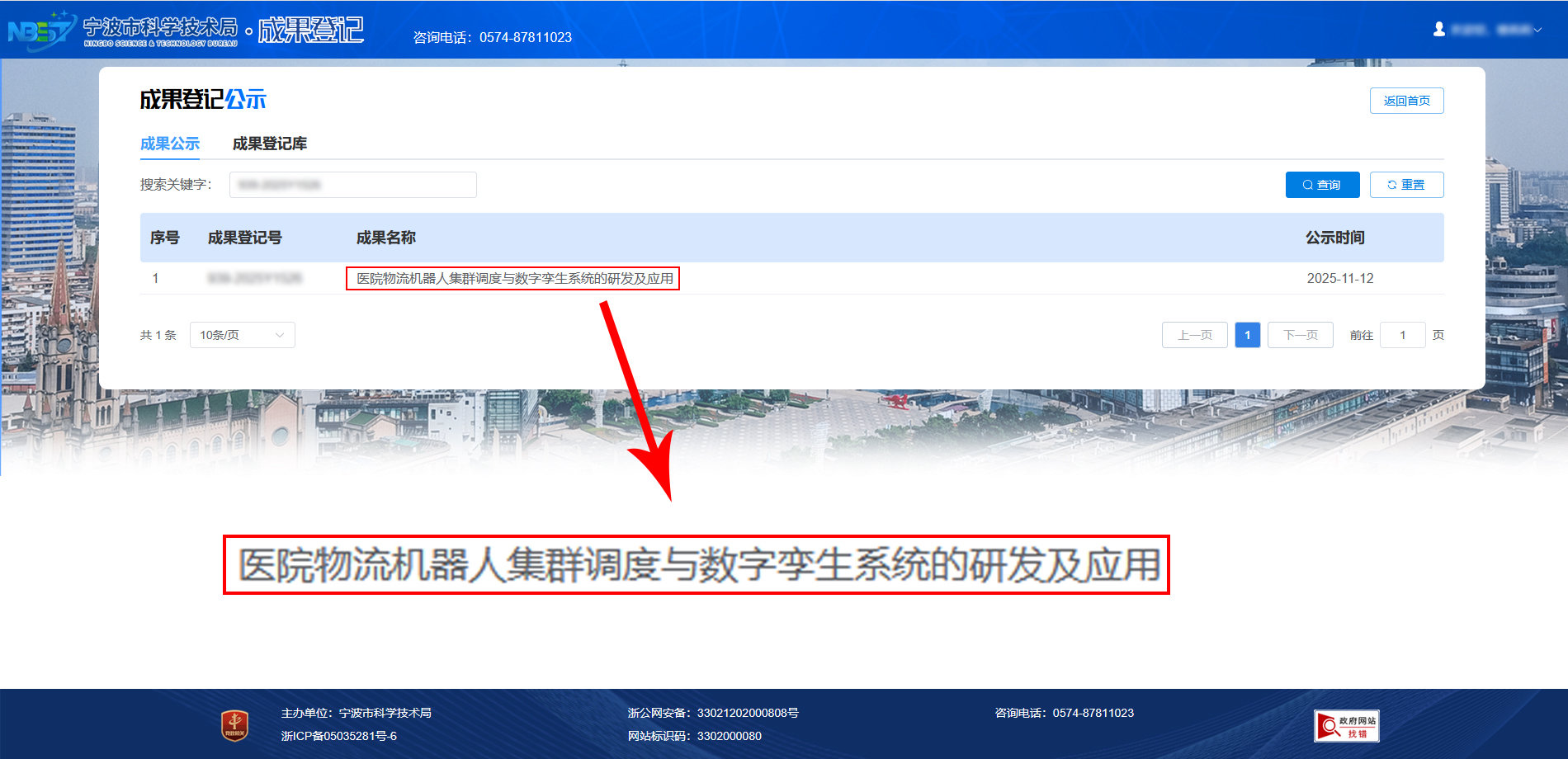Image resolution: width=1568 pixels, height=759 pixels.
Task: Open the 10条/页 page size dropdown
Action: coord(242,335)
